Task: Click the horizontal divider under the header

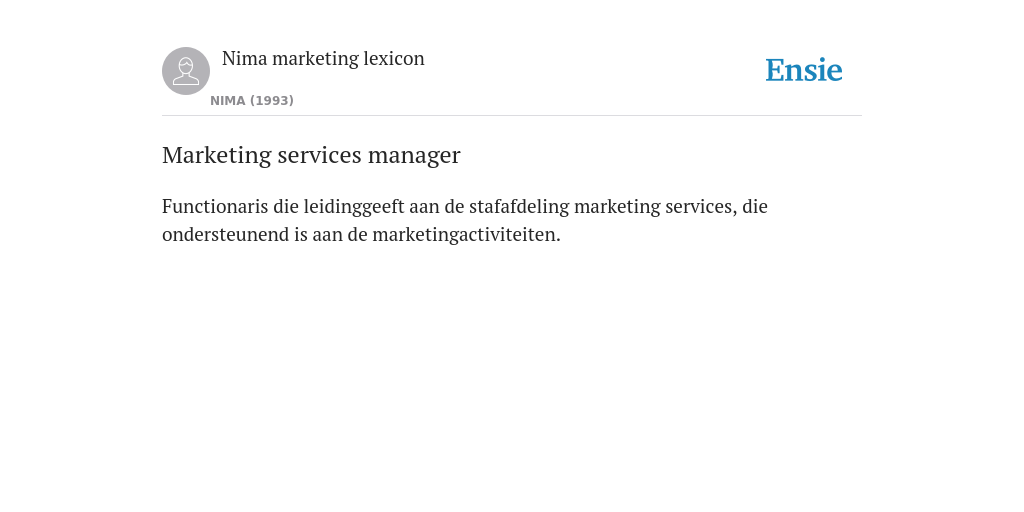Action: click(512, 116)
